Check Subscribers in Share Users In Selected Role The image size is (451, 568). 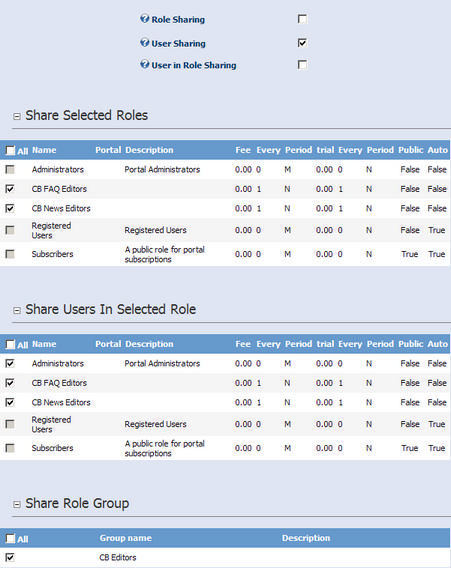click(x=10, y=448)
